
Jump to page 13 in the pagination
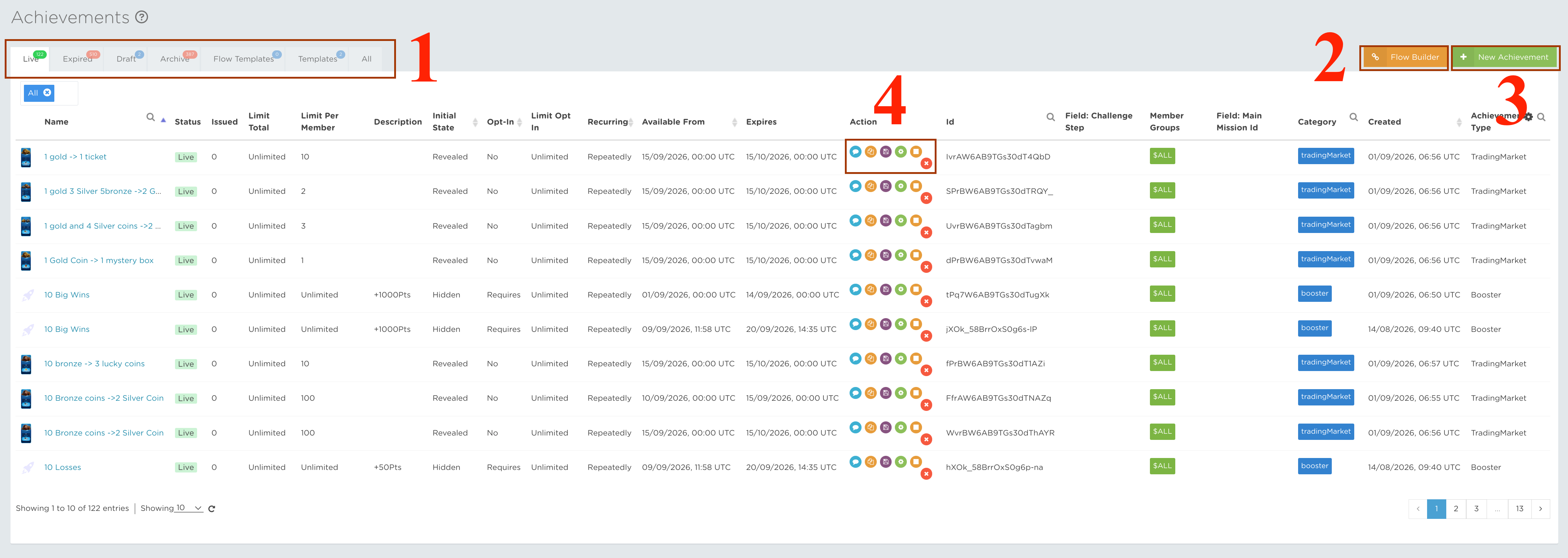pos(1520,509)
